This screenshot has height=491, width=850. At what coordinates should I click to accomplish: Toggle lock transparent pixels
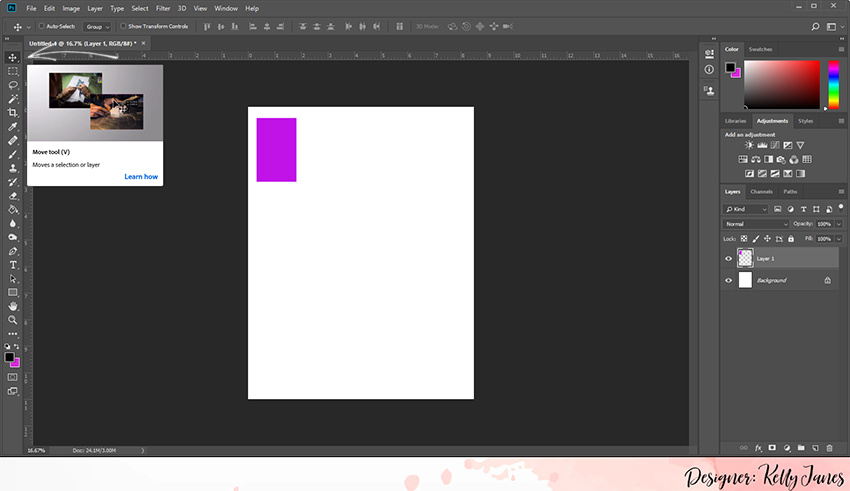click(x=744, y=239)
